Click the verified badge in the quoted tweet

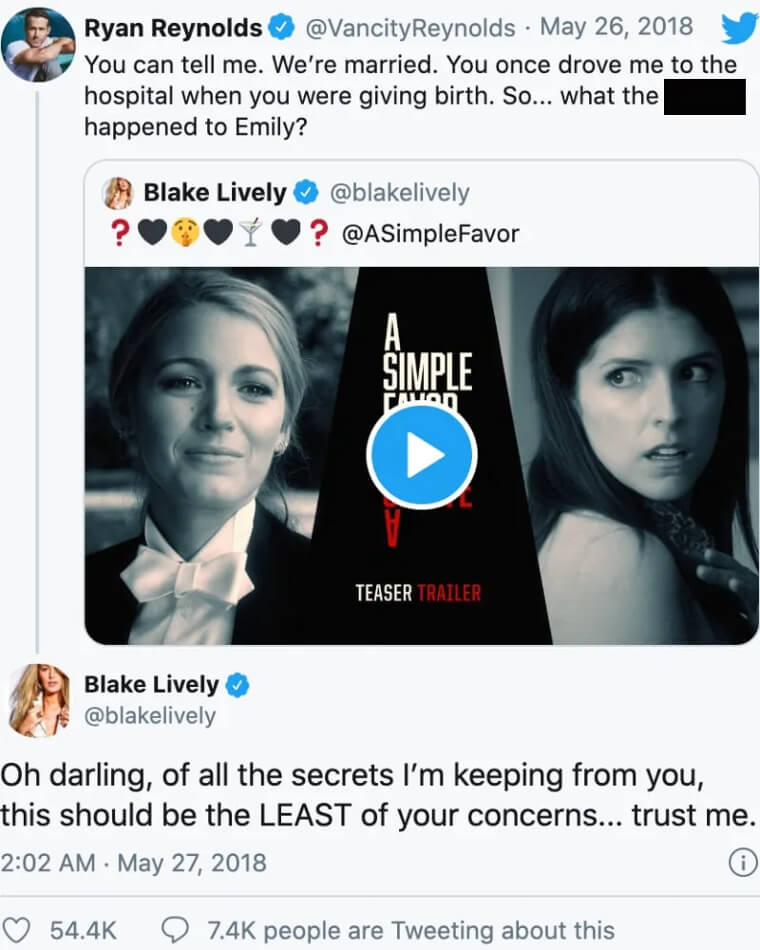[x=306, y=192]
